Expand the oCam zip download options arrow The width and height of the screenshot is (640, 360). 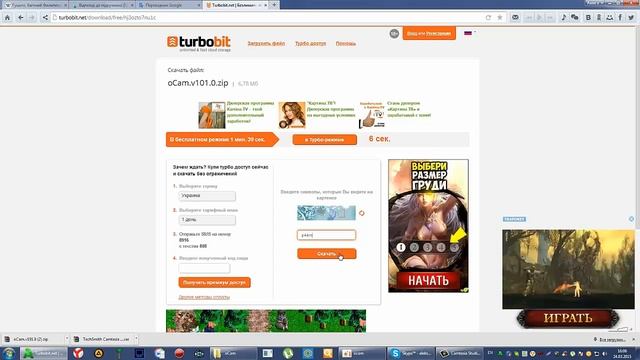(67, 339)
